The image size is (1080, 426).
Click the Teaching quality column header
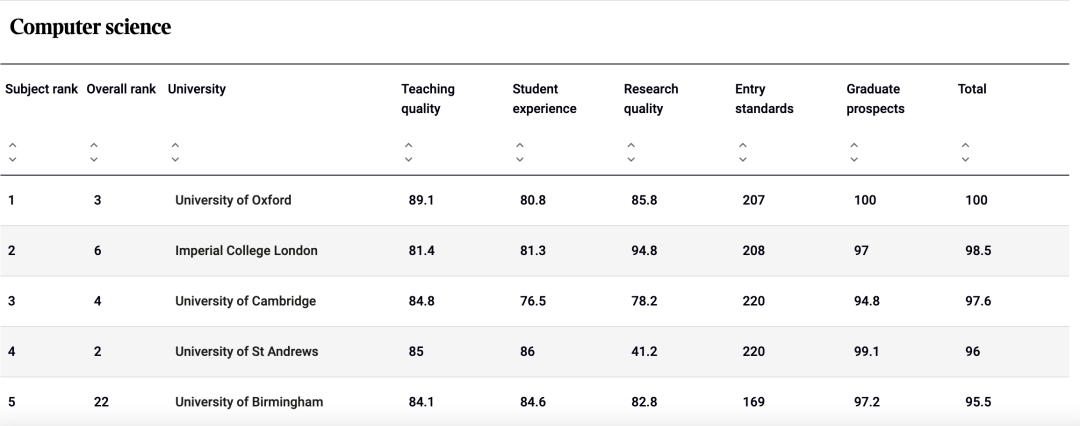point(428,99)
